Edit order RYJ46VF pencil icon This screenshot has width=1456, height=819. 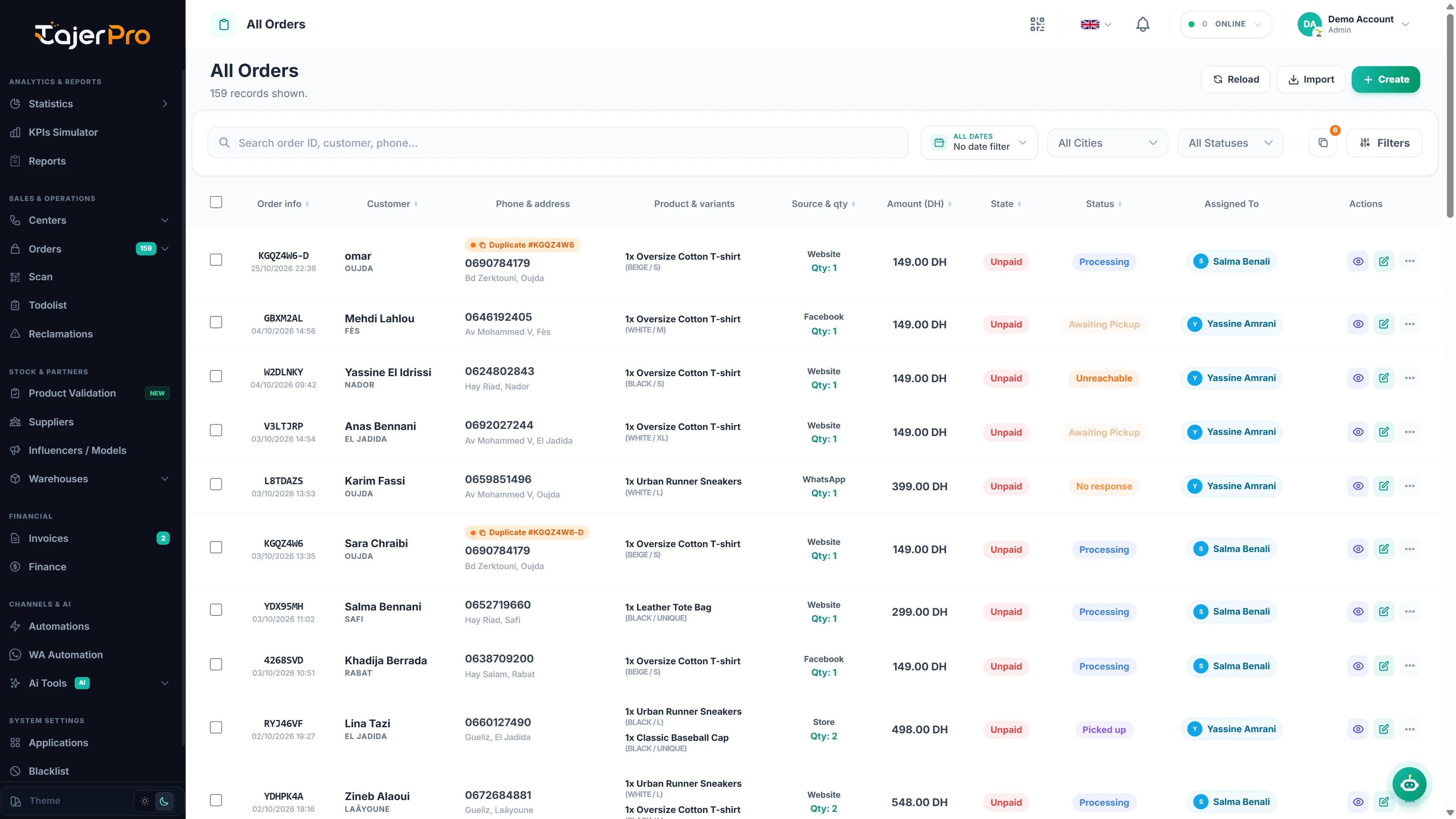(x=1384, y=729)
